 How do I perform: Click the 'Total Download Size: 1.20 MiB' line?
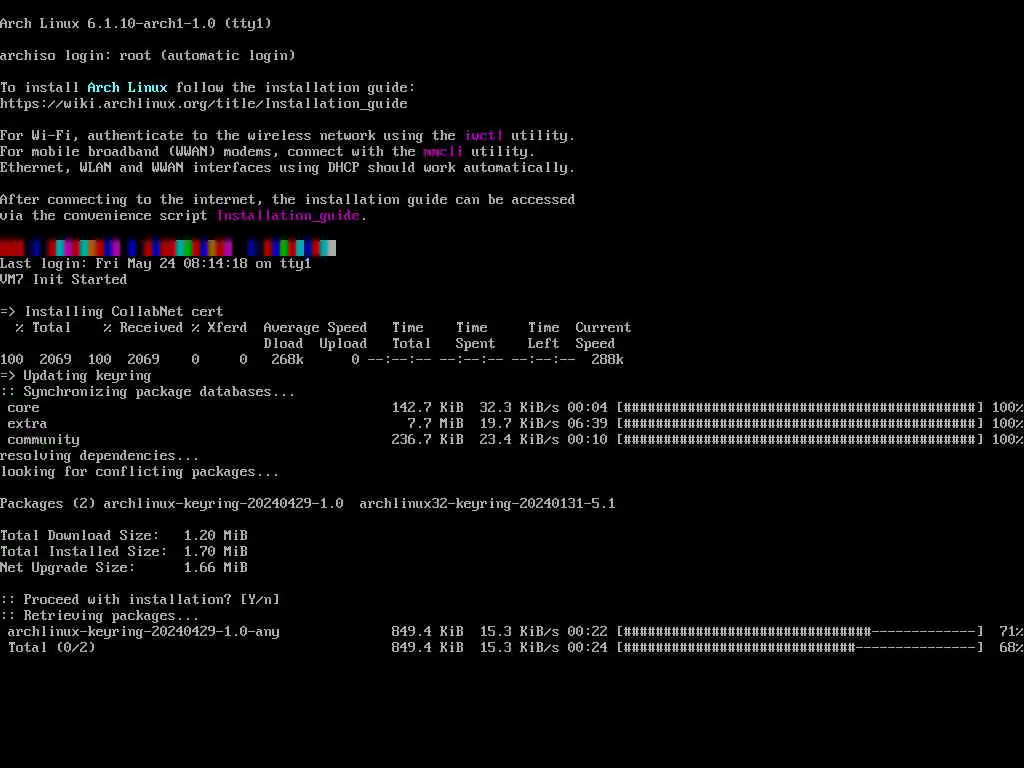[x=124, y=536]
